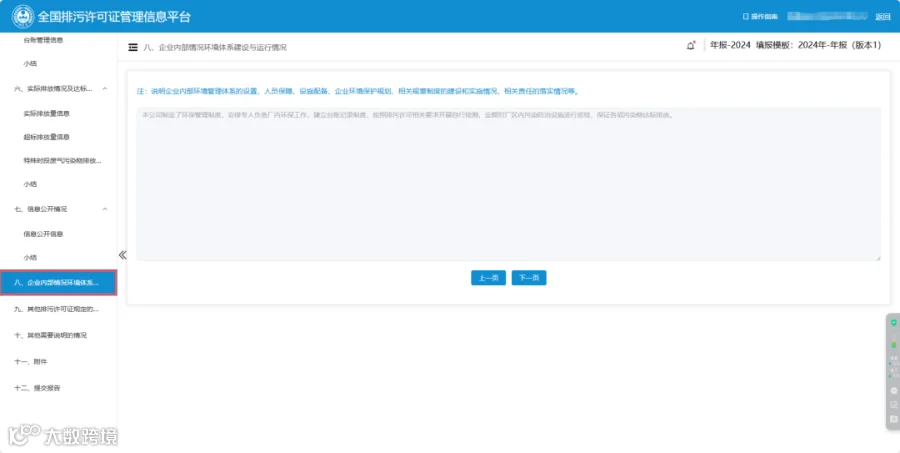Click the blurred user account name in header
This screenshot has width=900, height=453.
click(827, 16)
